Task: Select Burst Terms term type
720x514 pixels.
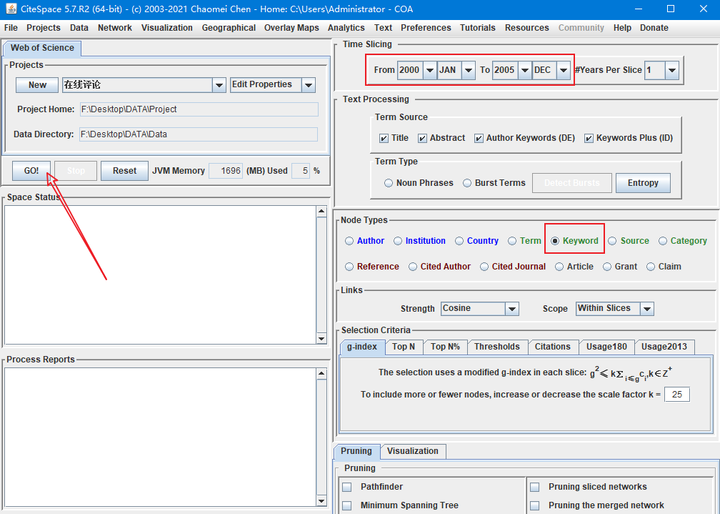Action: [468, 183]
